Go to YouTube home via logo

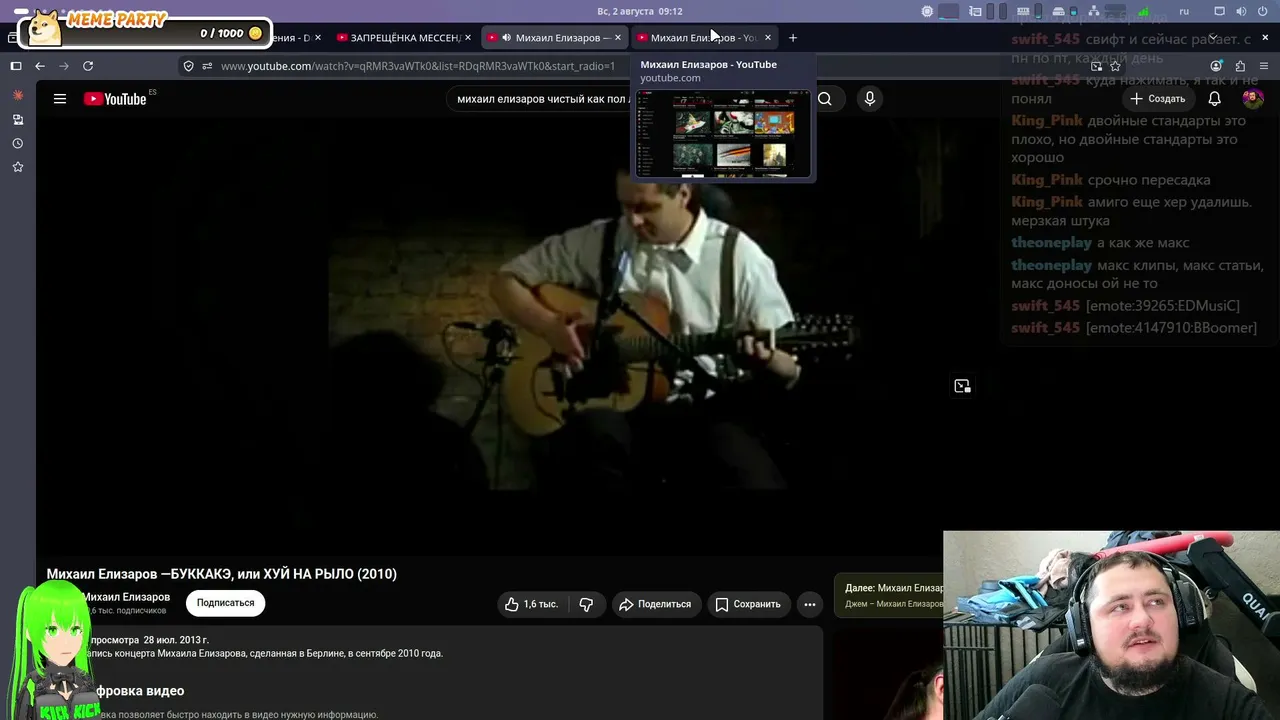coord(115,99)
